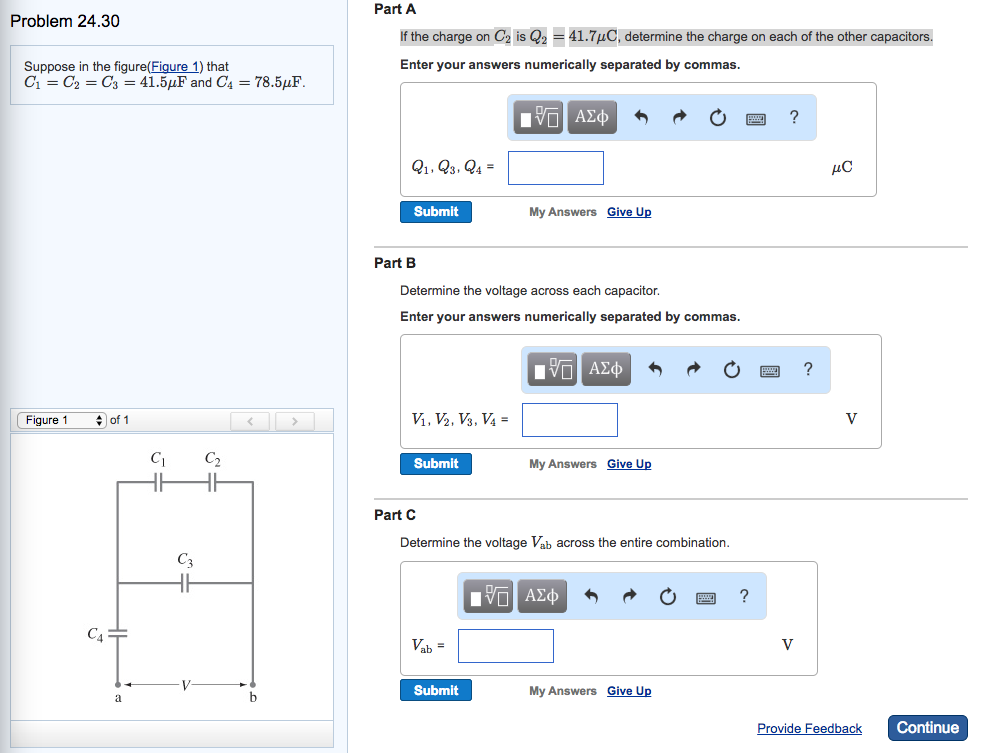Reset Part C answer field
The image size is (986, 753).
pos(667,596)
